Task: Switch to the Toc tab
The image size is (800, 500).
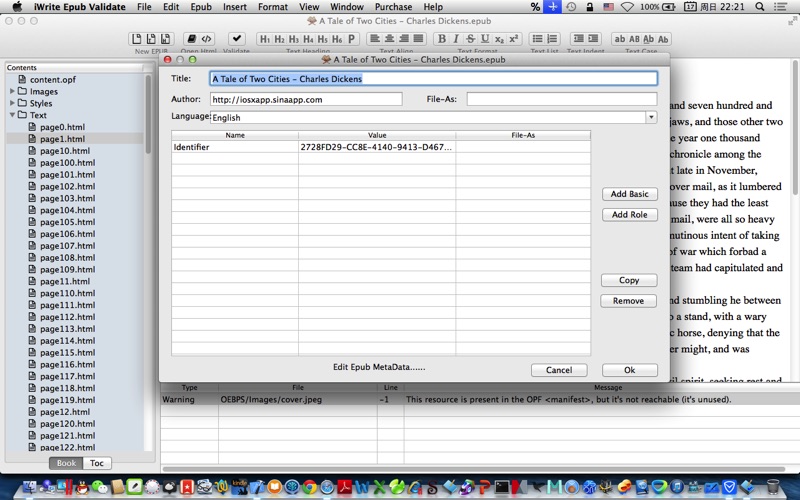Action: coord(96,463)
